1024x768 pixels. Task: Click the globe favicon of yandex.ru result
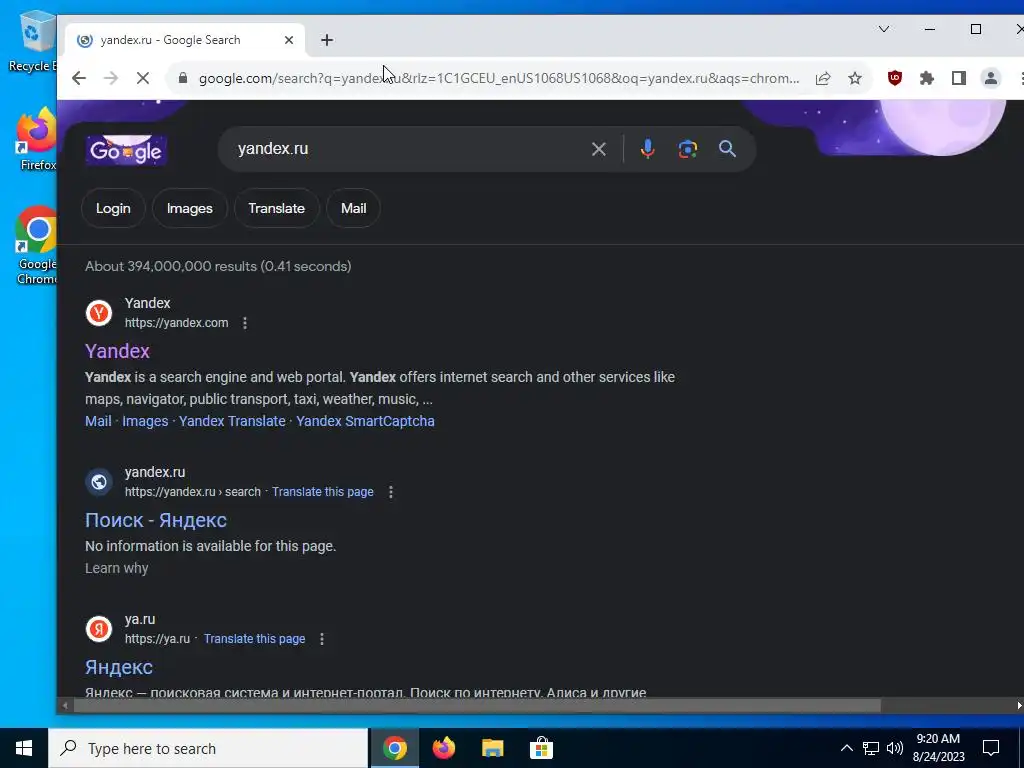point(99,482)
